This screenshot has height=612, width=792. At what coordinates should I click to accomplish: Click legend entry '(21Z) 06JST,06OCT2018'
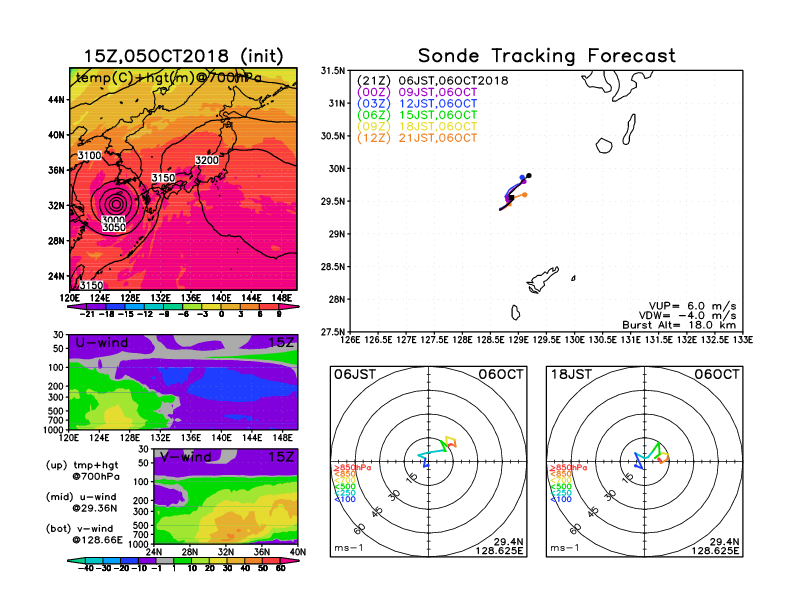(x=432, y=81)
